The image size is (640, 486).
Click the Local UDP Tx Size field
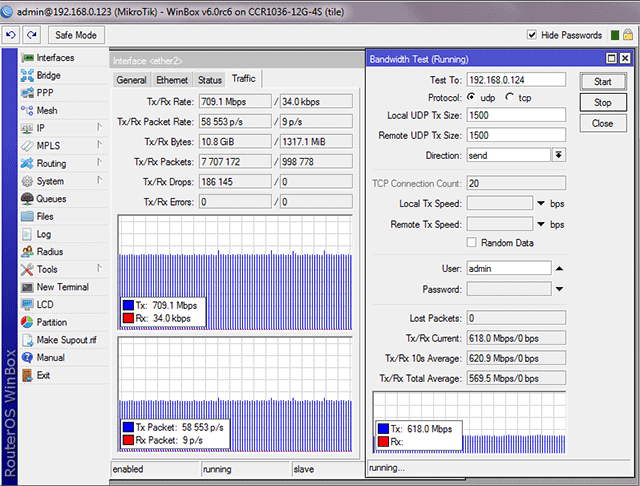coord(516,115)
